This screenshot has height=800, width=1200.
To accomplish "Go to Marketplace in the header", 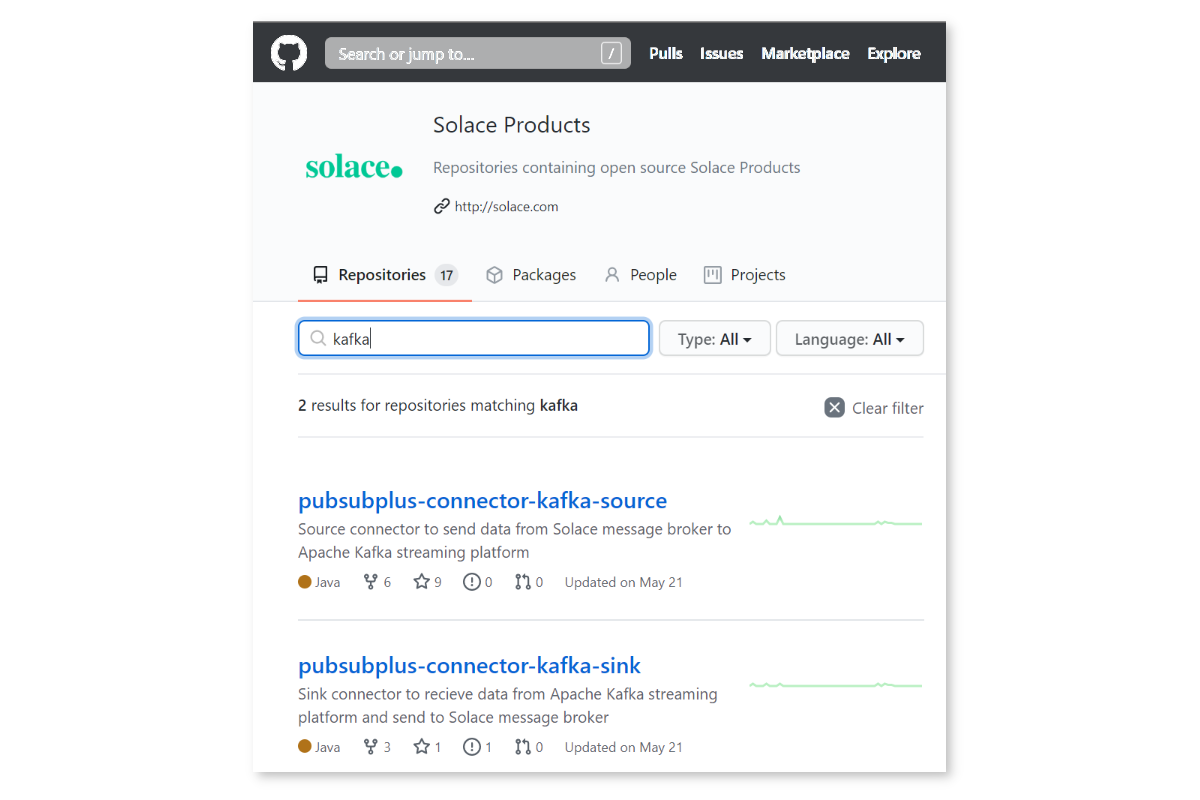I will coord(805,53).
